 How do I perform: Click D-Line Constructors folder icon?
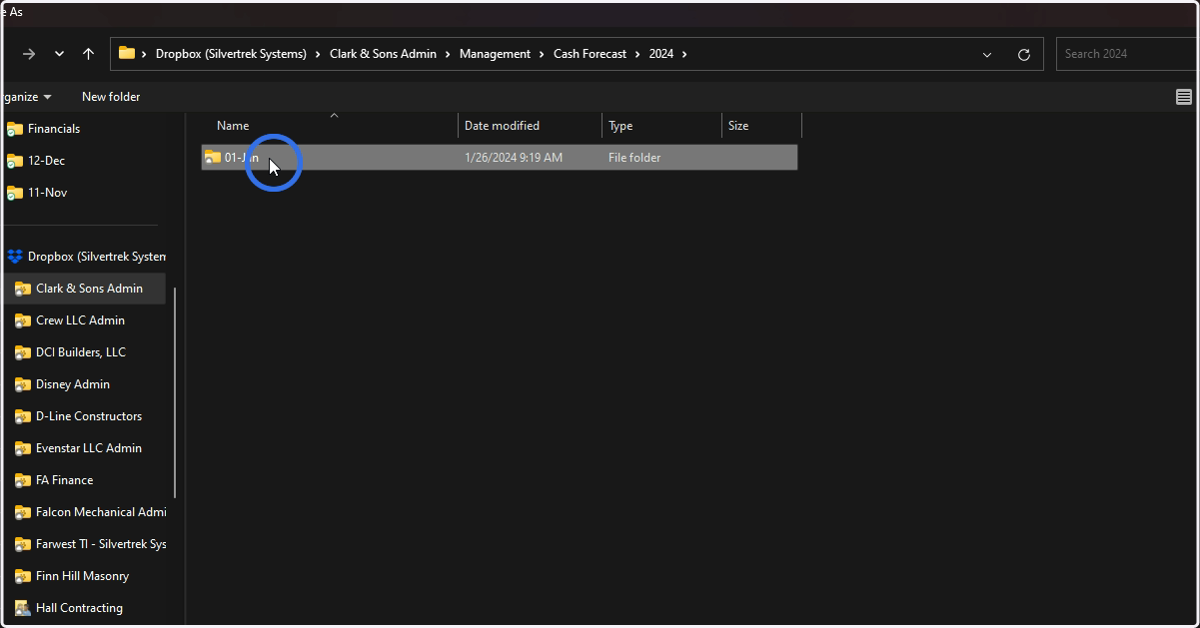23,417
